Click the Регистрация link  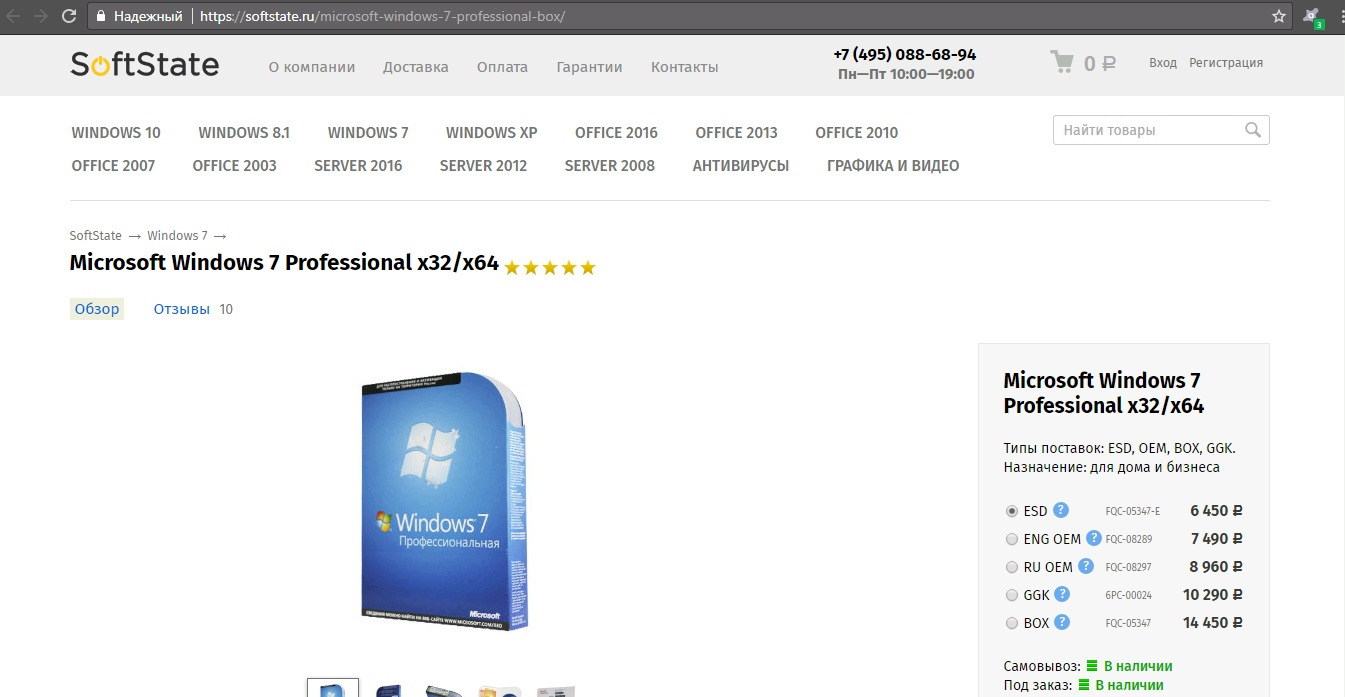[1226, 62]
